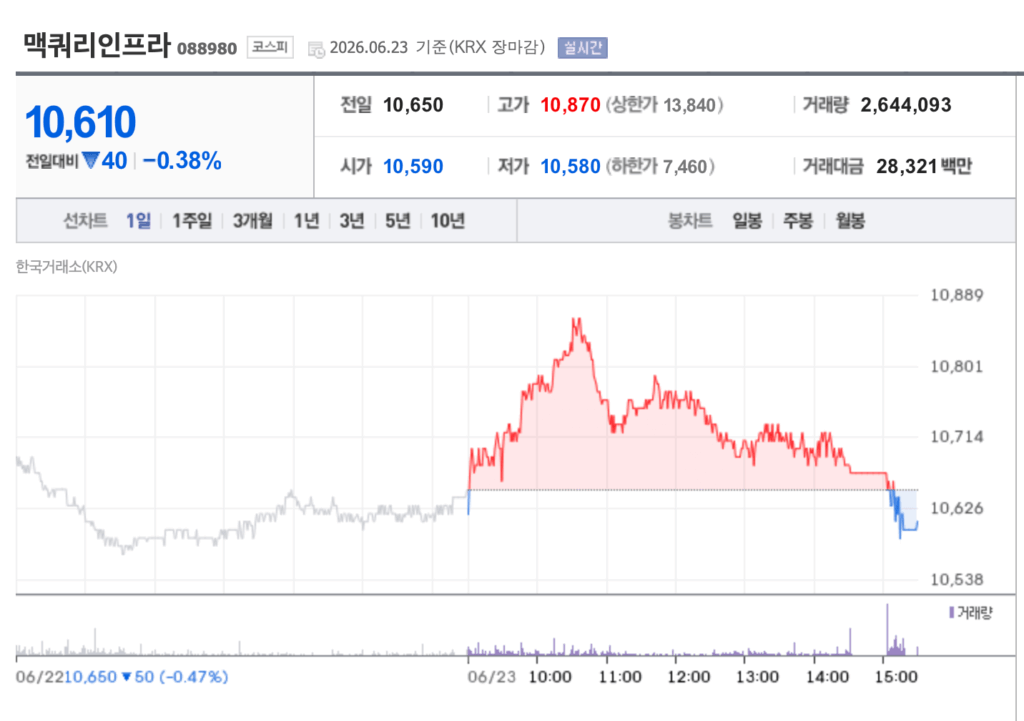Show the 1년 line chart
The height and width of the screenshot is (721, 1024).
coord(307,221)
